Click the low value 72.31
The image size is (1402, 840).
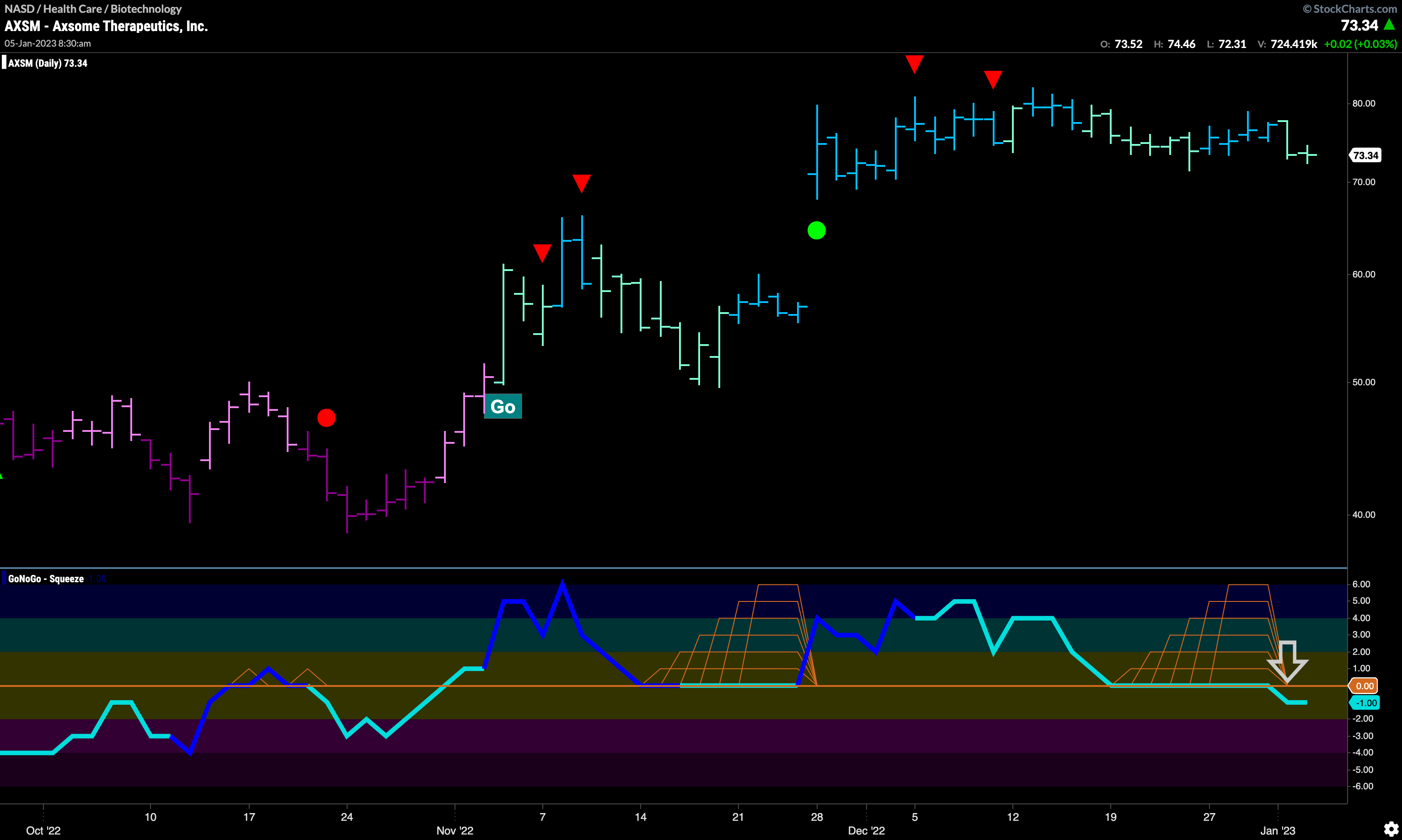pos(1232,44)
